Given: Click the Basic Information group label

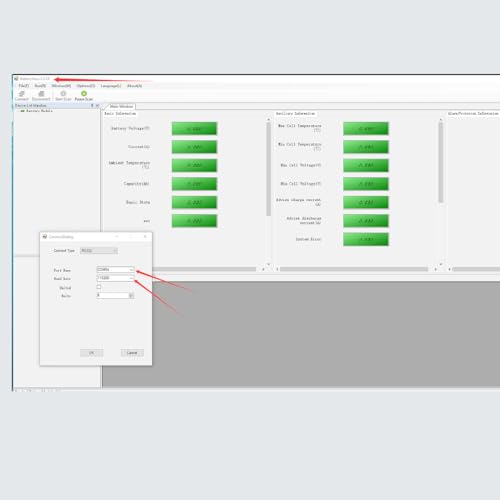Looking at the screenshot, I should point(120,114).
